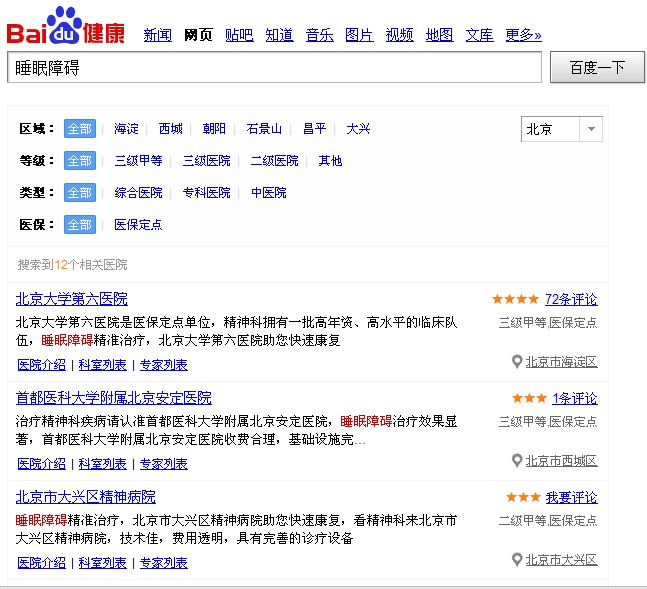Open 专家列表 for 北京大学第六医院
Viewport: 647px width, 589px height.
click(163, 365)
